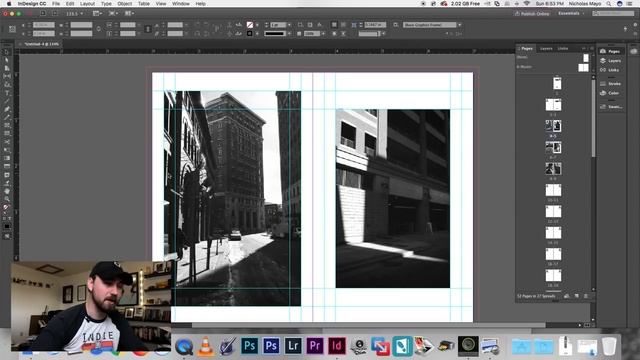This screenshot has width=640, height=360.
Task: Click the X position input field
Action: coord(44,25)
